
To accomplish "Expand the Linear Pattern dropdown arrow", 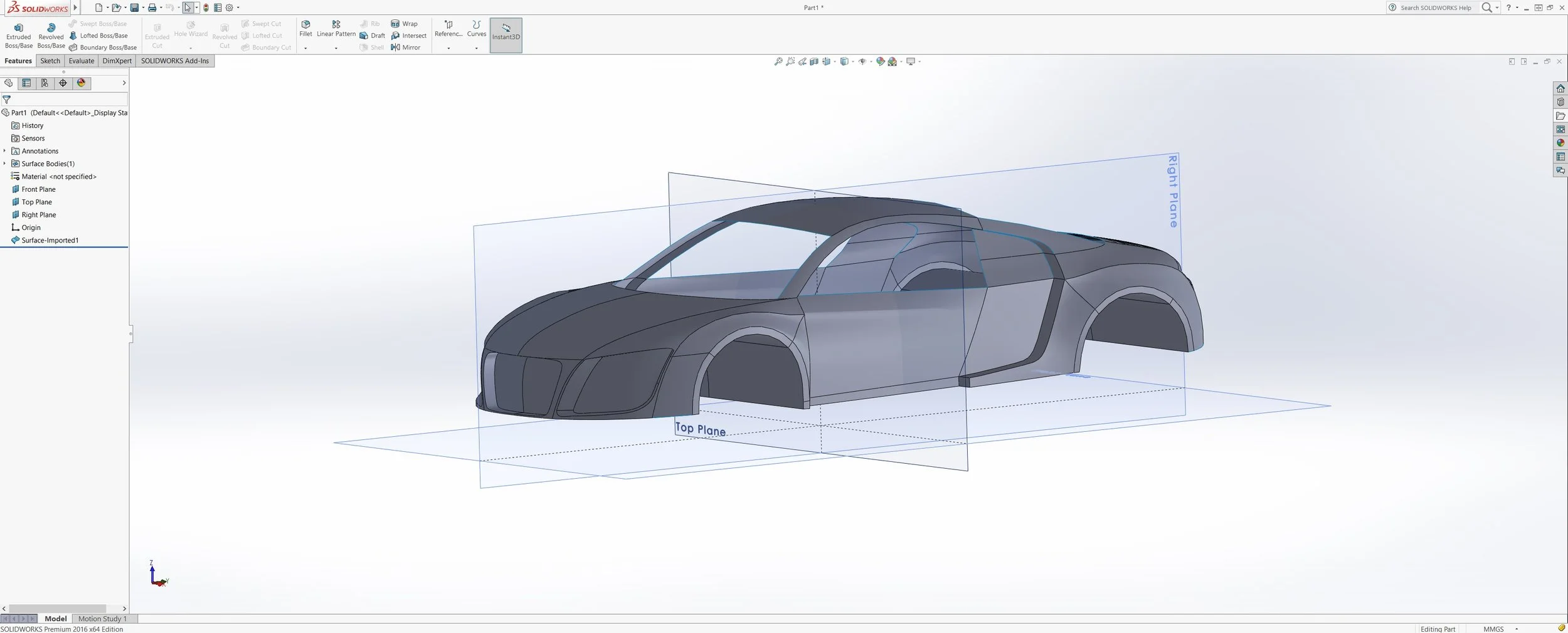I will coord(336,48).
